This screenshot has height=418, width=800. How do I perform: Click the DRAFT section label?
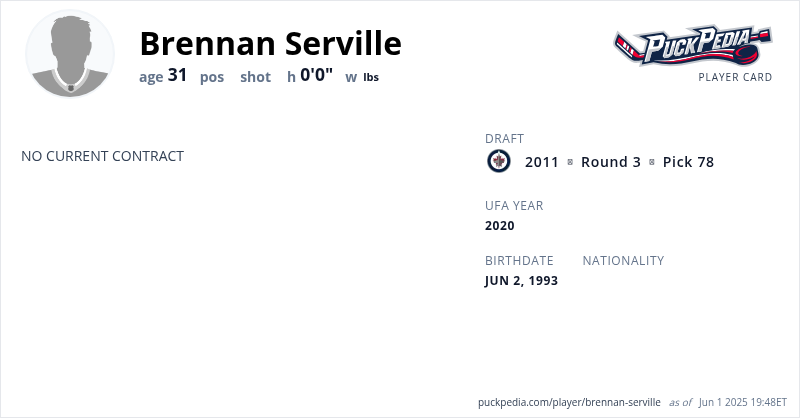point(504,139)
